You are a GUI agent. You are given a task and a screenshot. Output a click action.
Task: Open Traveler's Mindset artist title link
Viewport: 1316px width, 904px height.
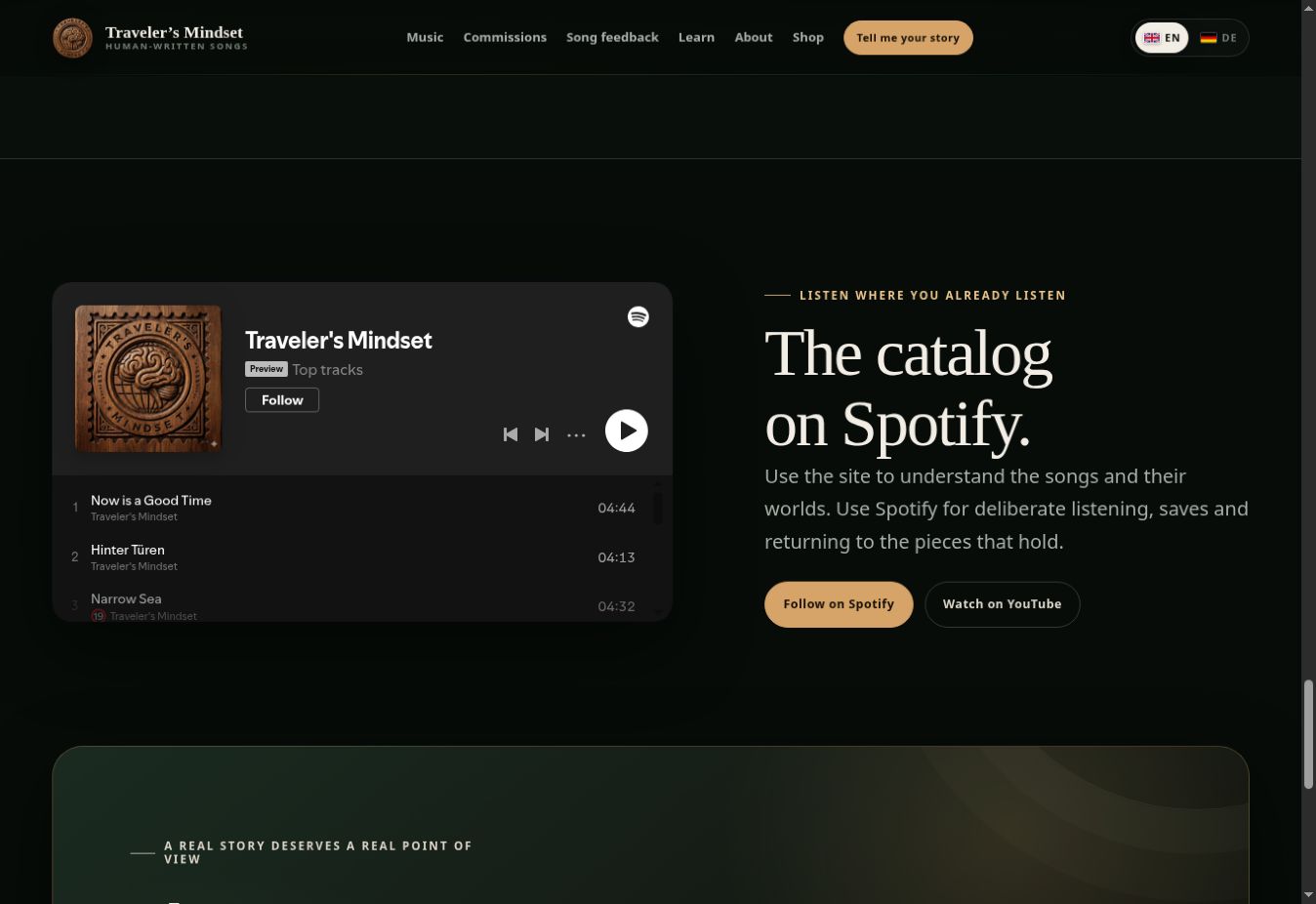pyautogui.click(x=338, y=340)
